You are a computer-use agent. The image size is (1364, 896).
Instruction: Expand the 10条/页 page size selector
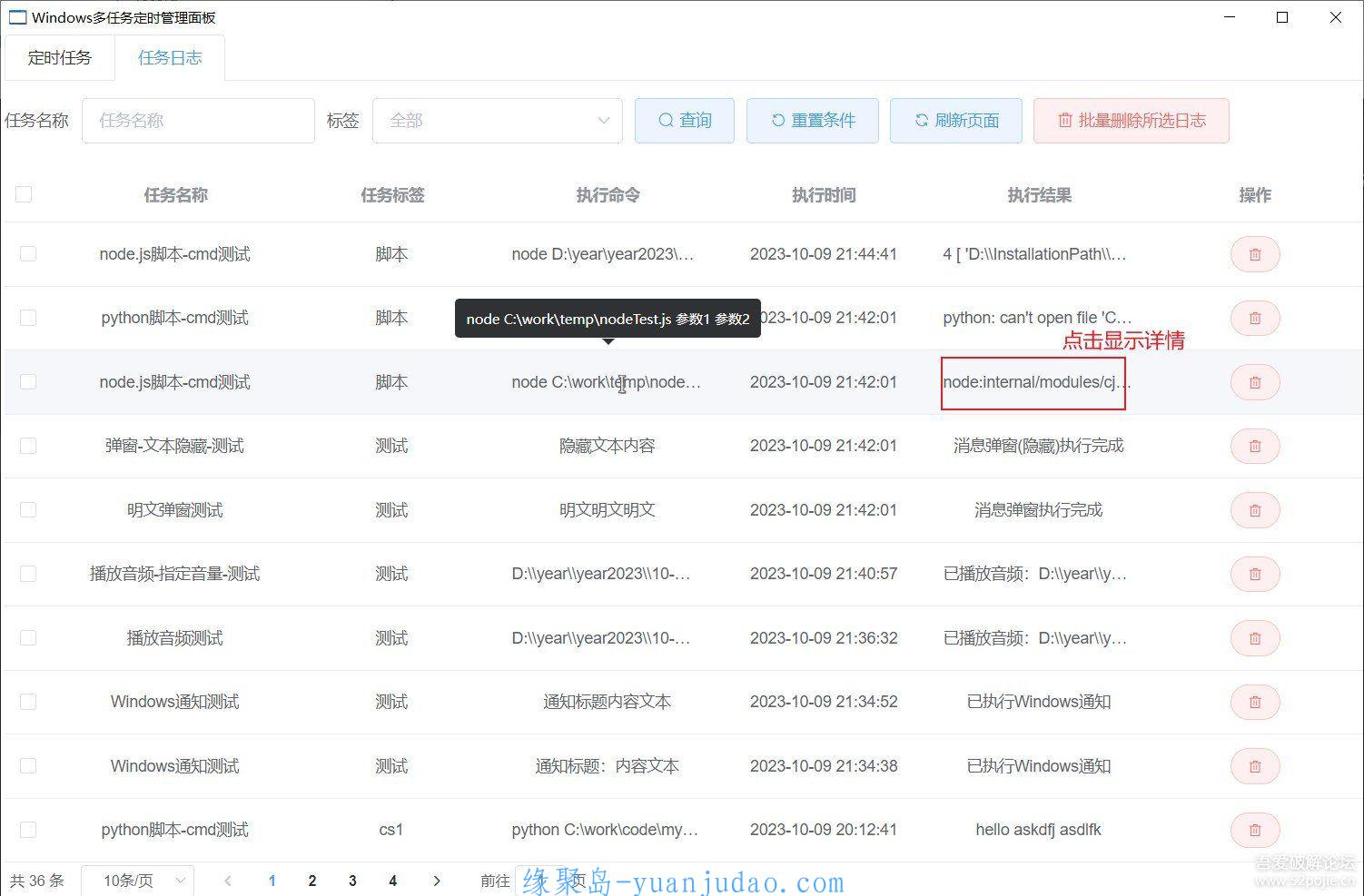[x=137, y=881]
